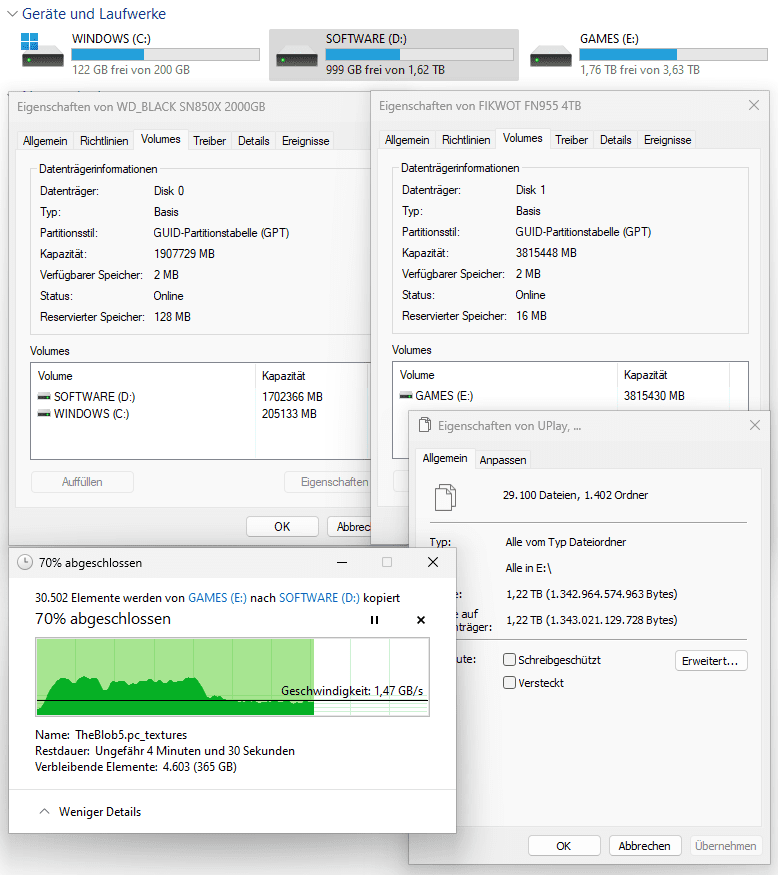Click the copy speed progress graph
778x875 pixels.
(x=232, y=677)
